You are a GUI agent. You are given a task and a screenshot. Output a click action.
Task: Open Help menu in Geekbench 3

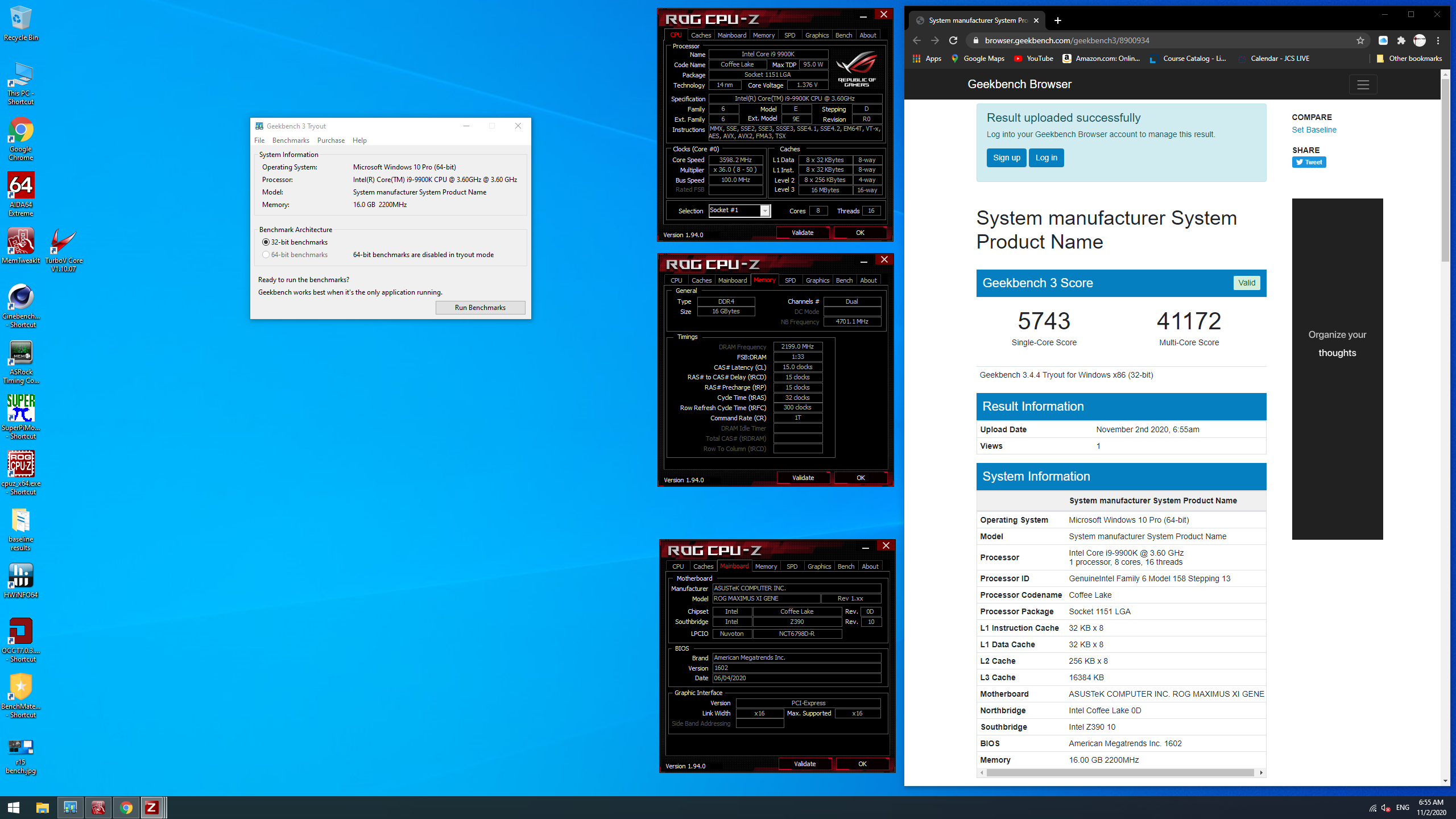click(359, 140)
